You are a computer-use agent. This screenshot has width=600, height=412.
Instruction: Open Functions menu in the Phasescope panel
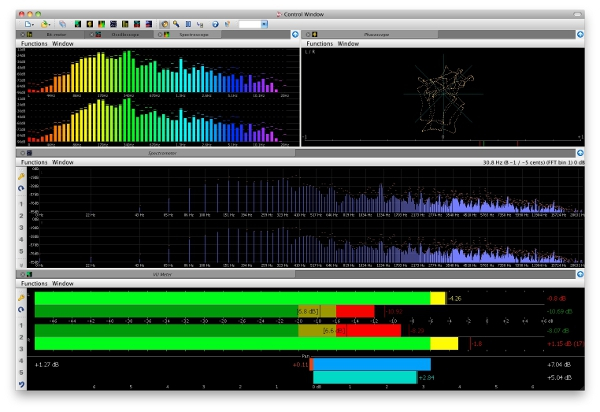[318, 44]
